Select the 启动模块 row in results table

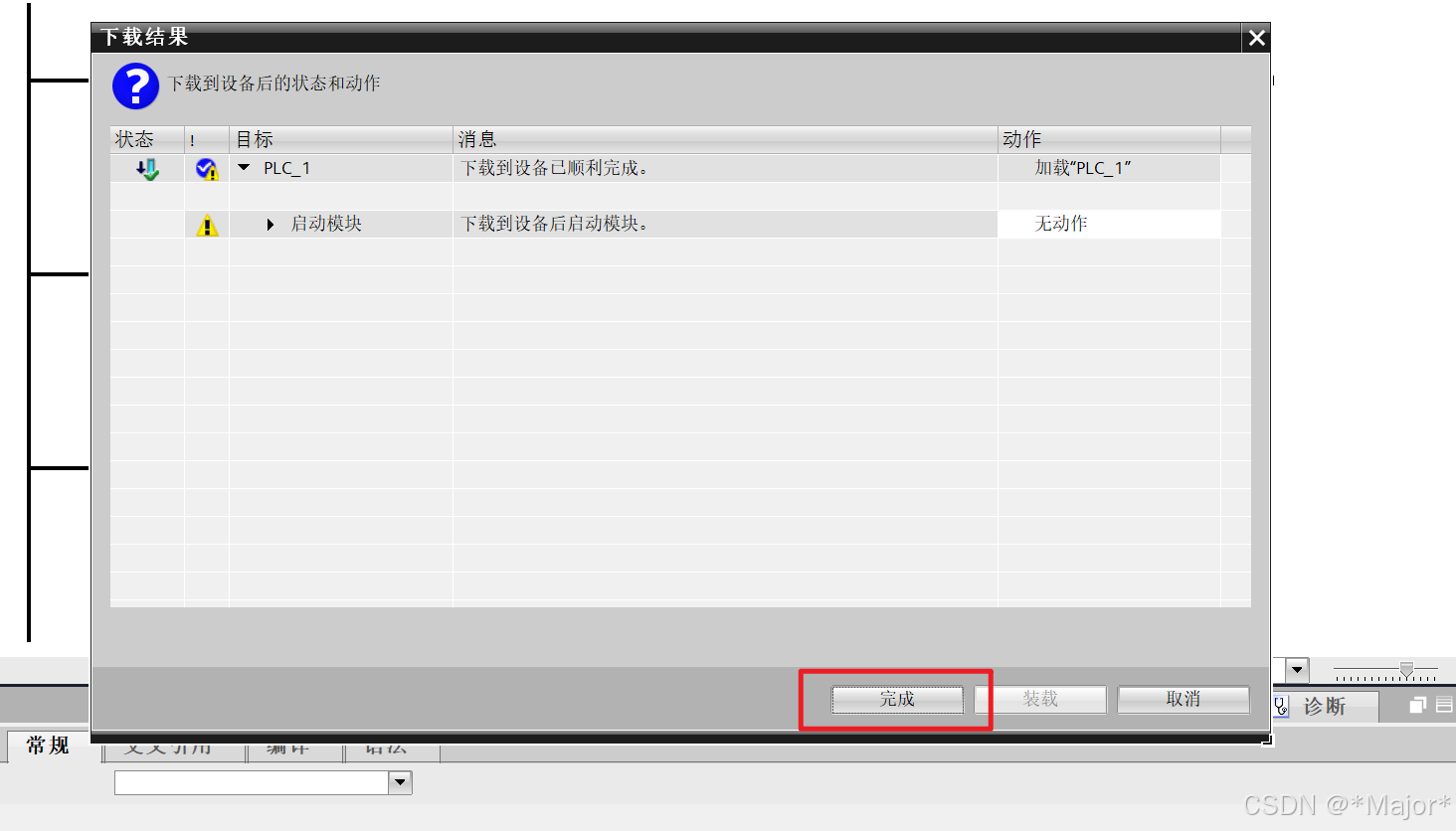[597, 223]
